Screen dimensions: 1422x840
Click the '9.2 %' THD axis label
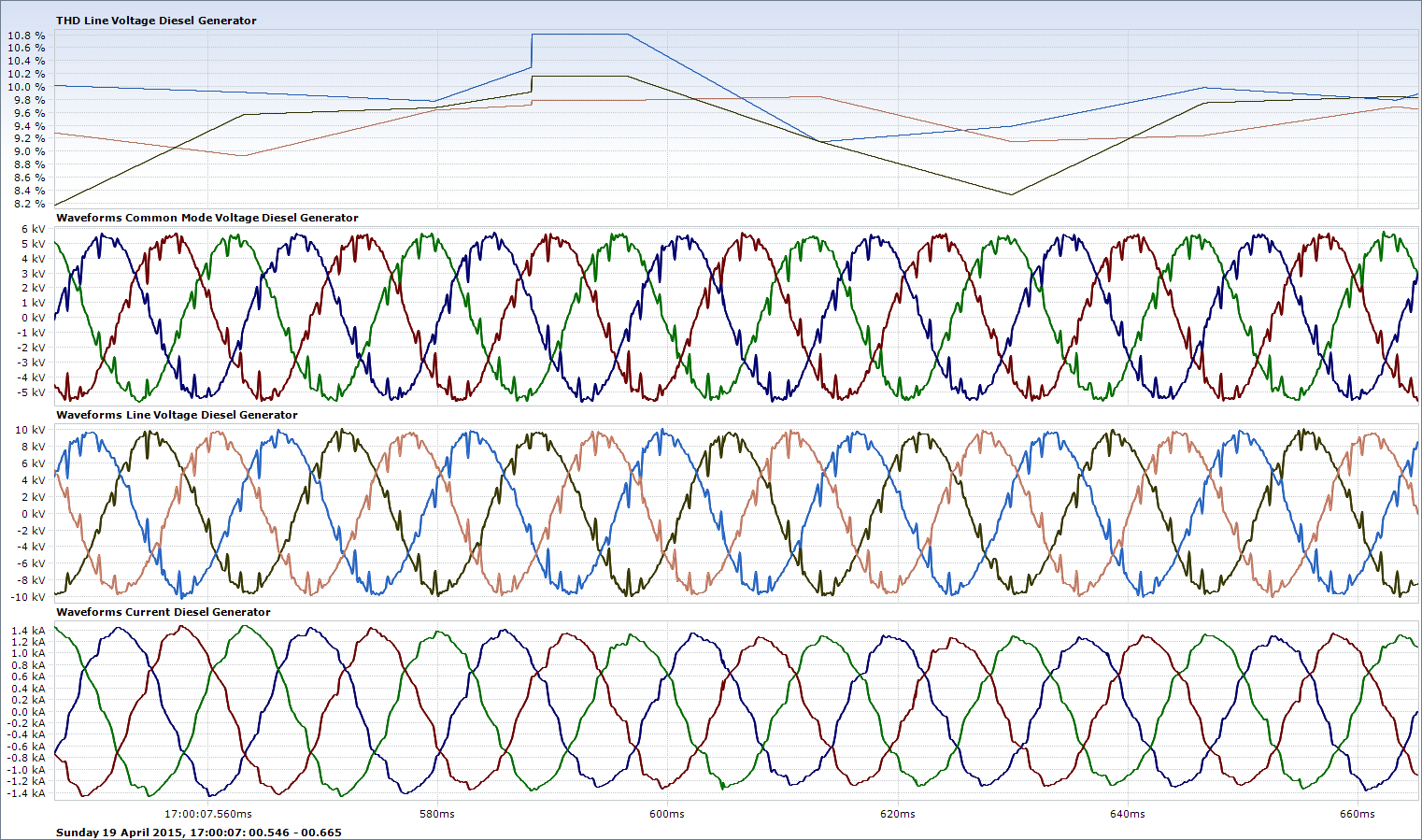(29, 138)
